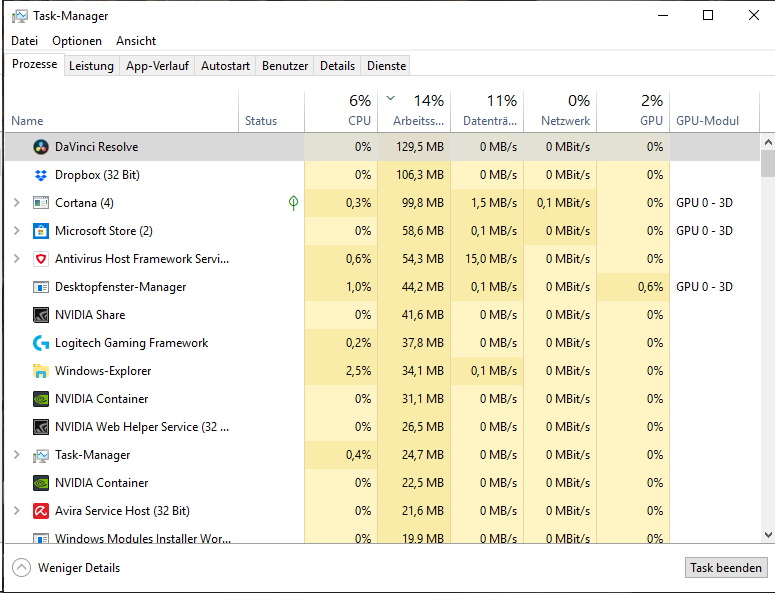This screenshot has width=775, height=593.
Task: Click the Microsoft Store icon
Action: coord(41,231)
